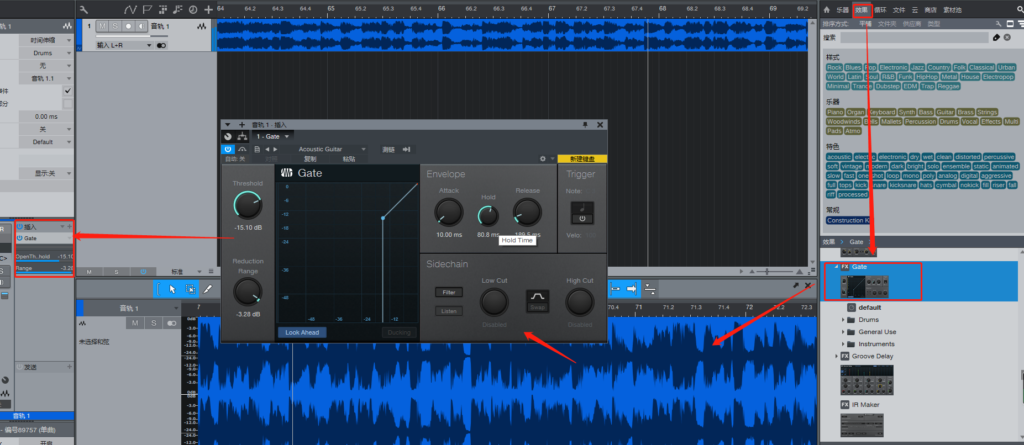Screen dimensions: 1024x445
Task: Open 1 - Gate insert selector dropdown
Action: click(x=272, y=136)
